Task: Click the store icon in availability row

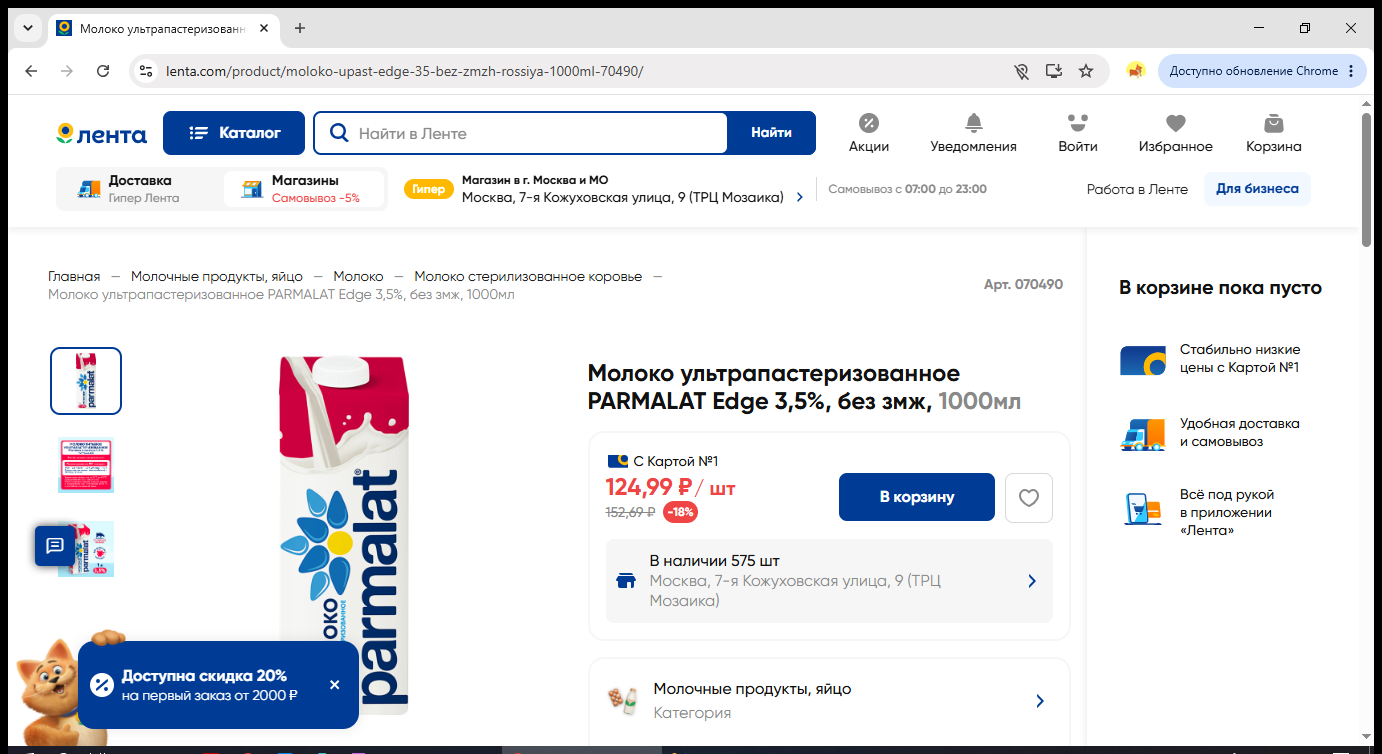Action: tap(626, 581)
